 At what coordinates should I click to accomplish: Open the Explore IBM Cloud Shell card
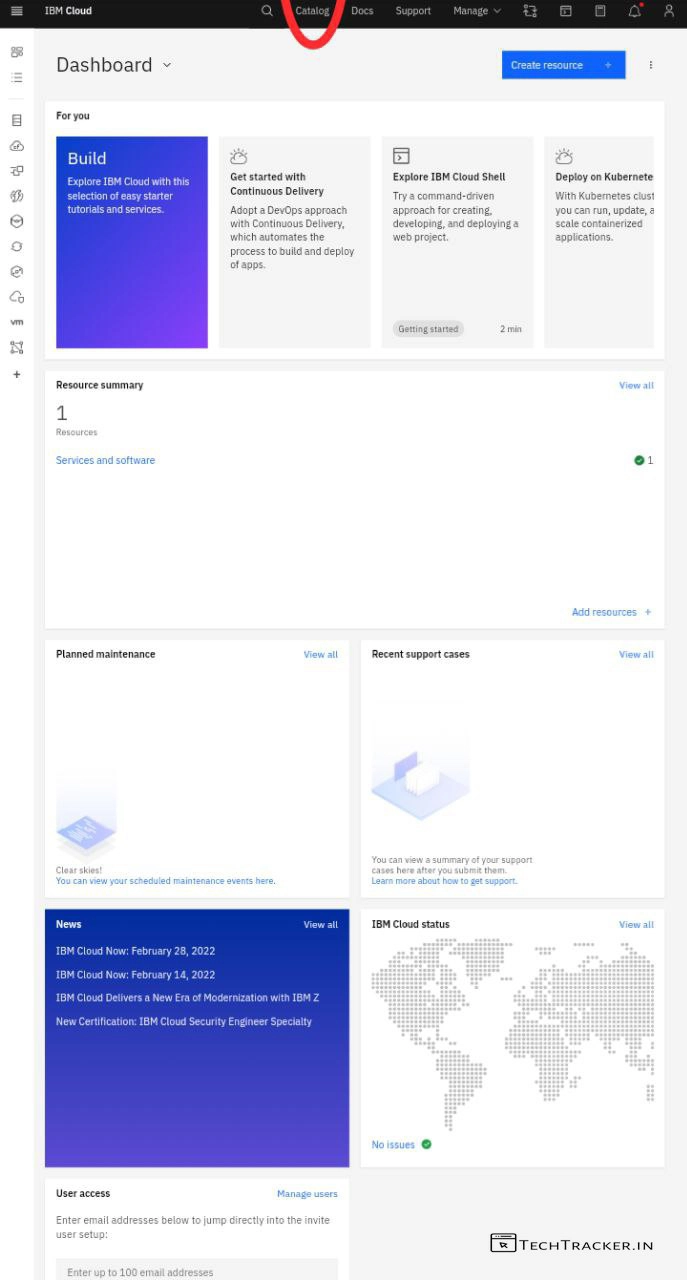(457, 242)
